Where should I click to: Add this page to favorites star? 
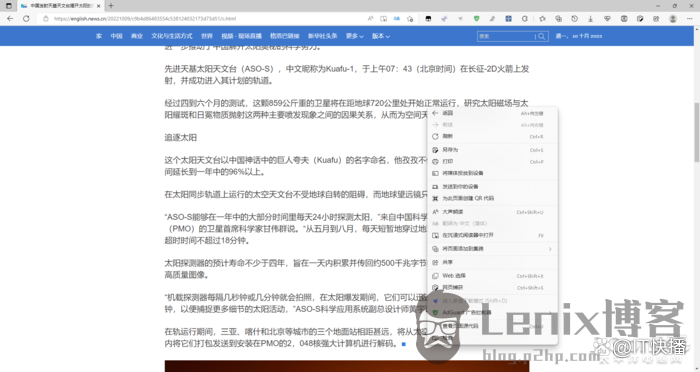(410, 19)
